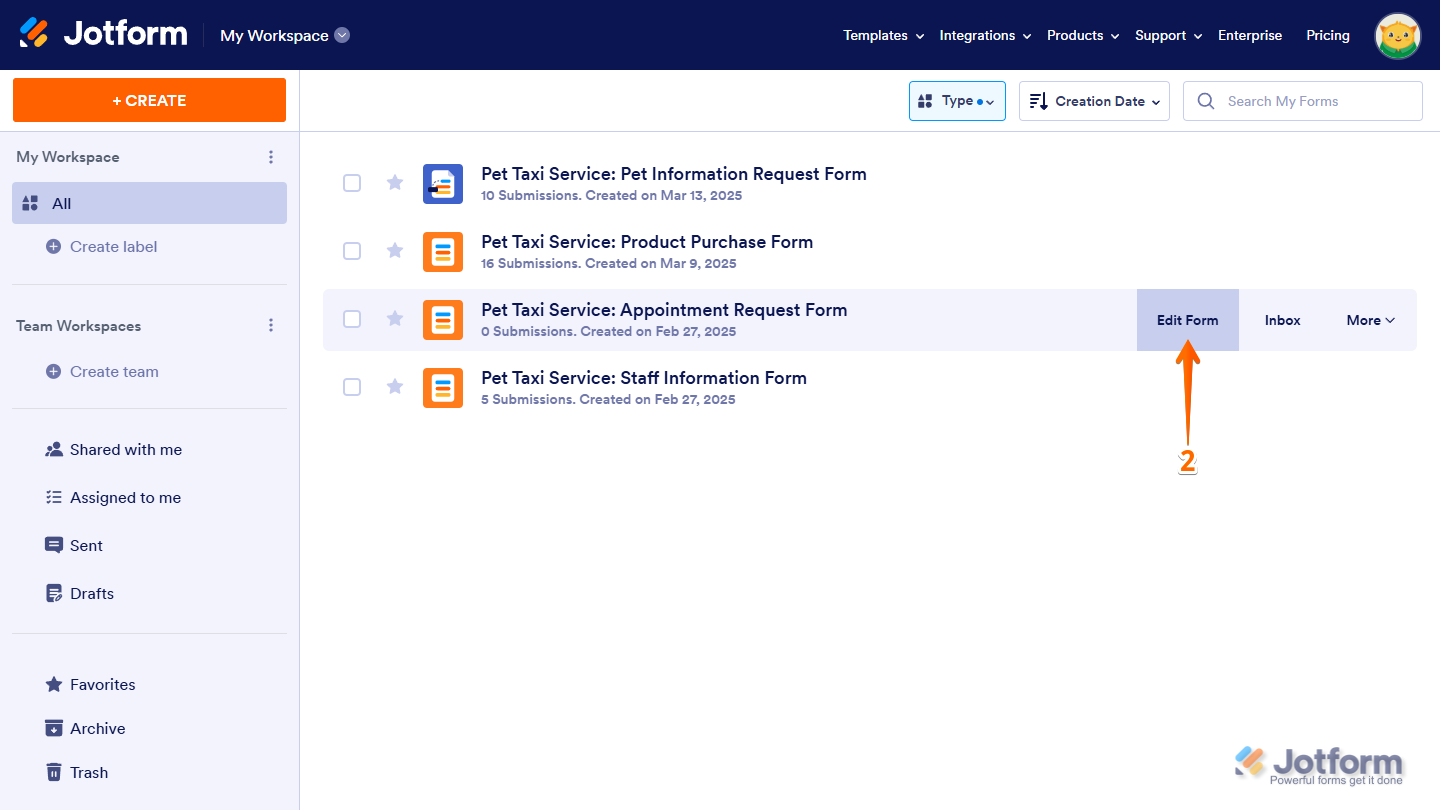Expand the More options for Appointment form

point(1370,320)
